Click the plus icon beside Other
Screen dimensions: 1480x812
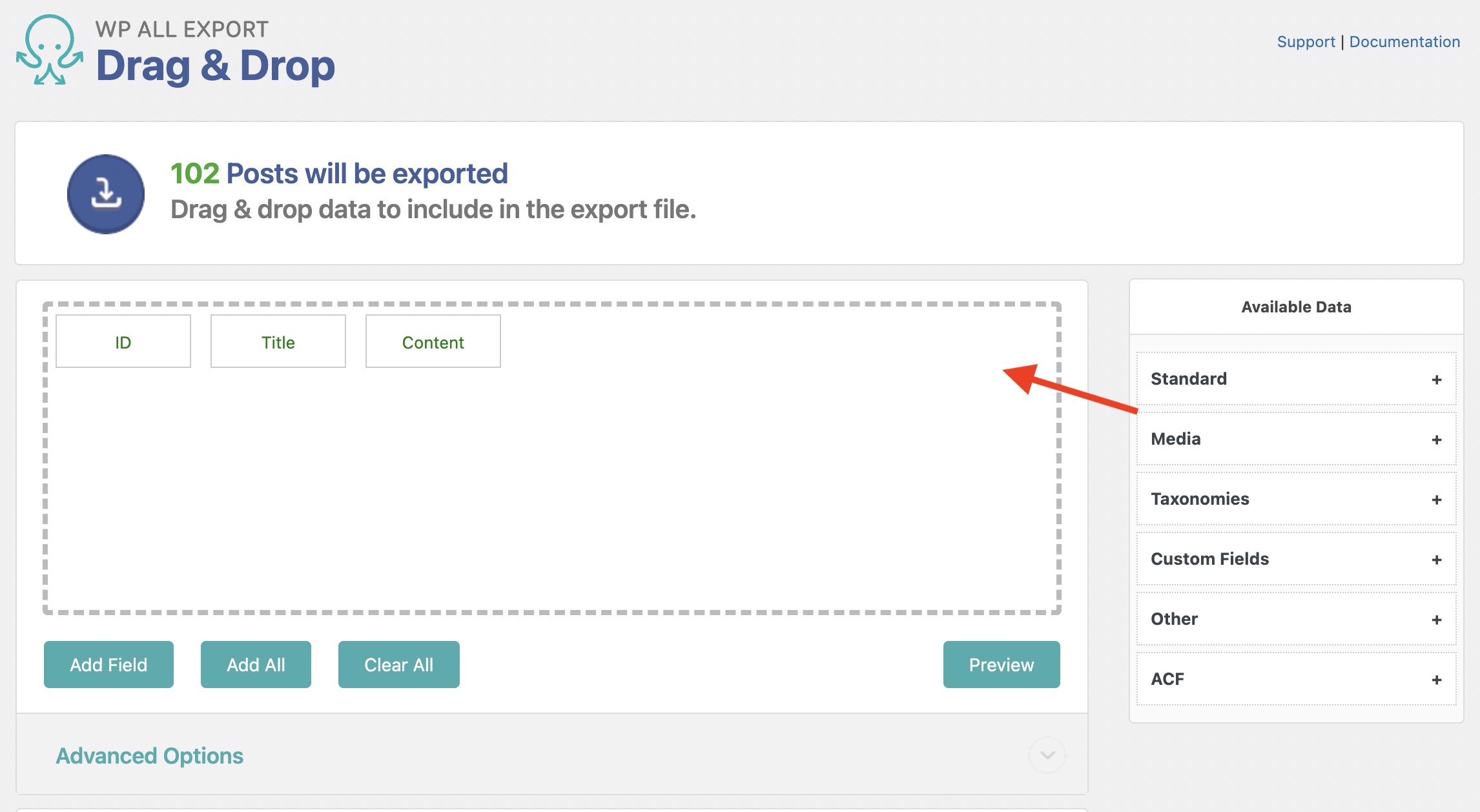coord(1436,620)
